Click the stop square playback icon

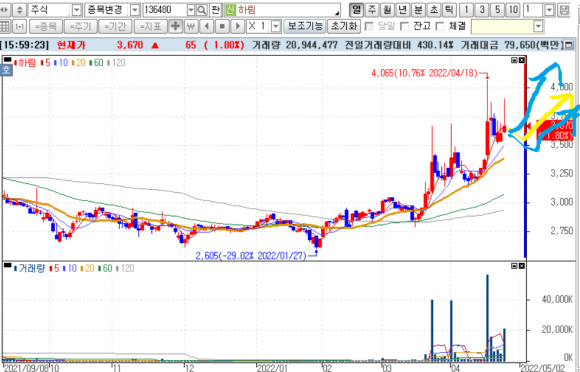(222, 26)
